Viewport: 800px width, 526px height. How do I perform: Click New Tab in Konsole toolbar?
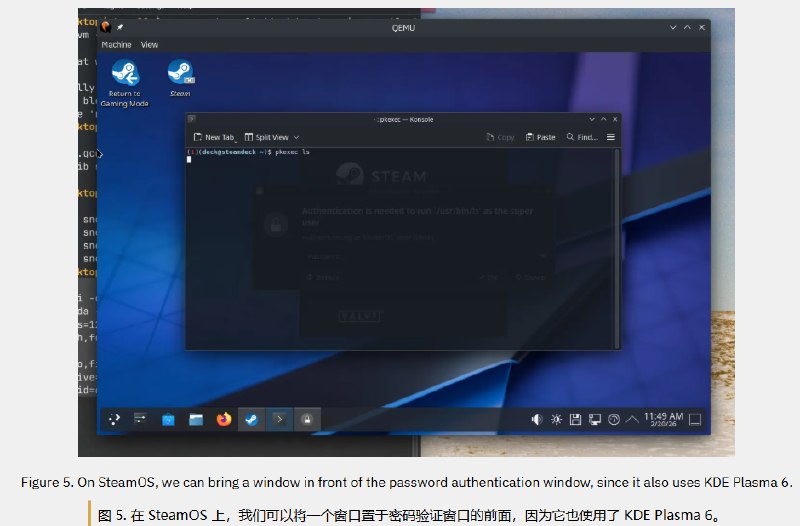click(x=214, y=137)
